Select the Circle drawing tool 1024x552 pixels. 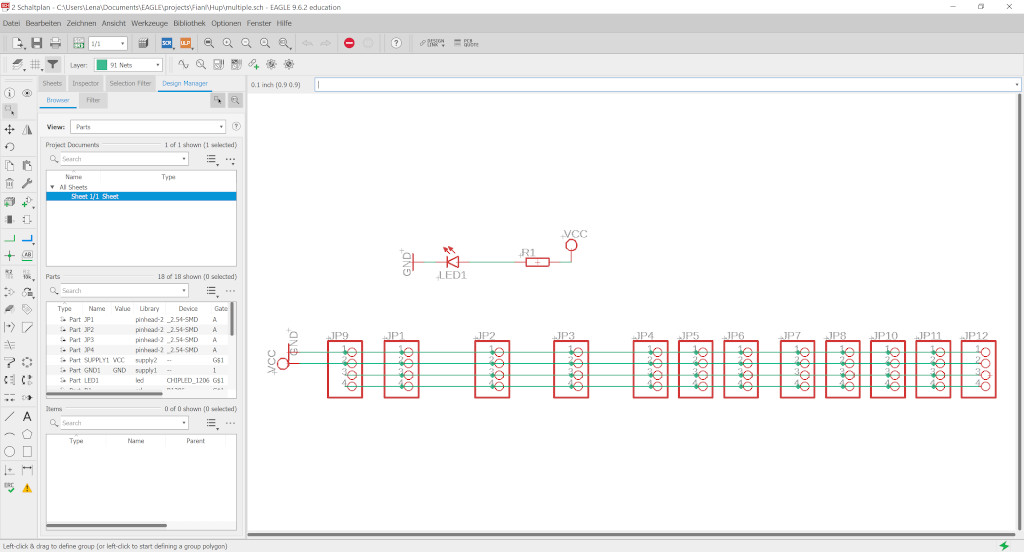[9, 451]
